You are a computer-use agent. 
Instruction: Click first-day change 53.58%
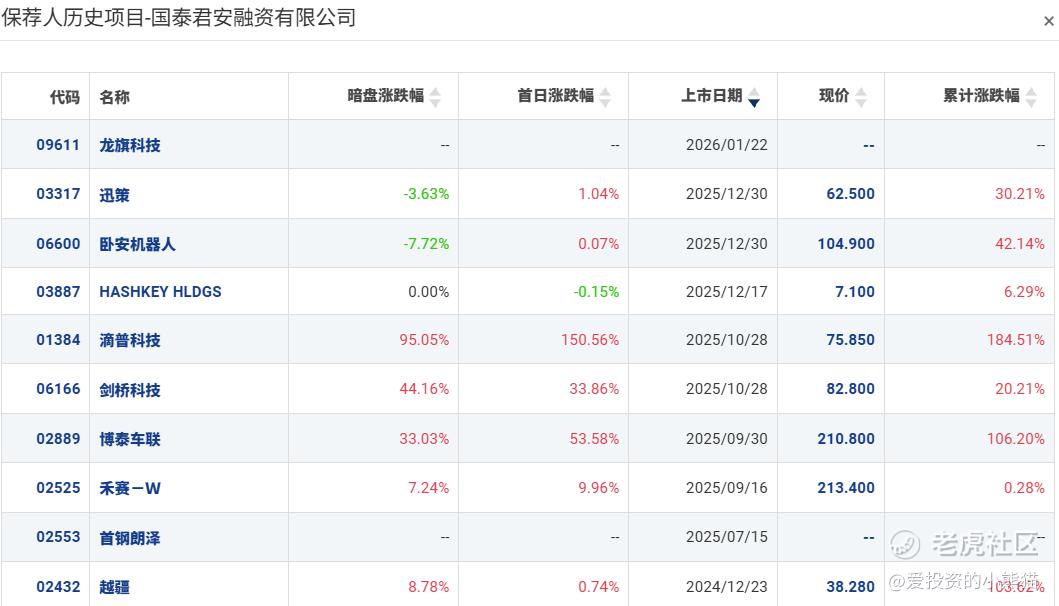tap(594, 438)
